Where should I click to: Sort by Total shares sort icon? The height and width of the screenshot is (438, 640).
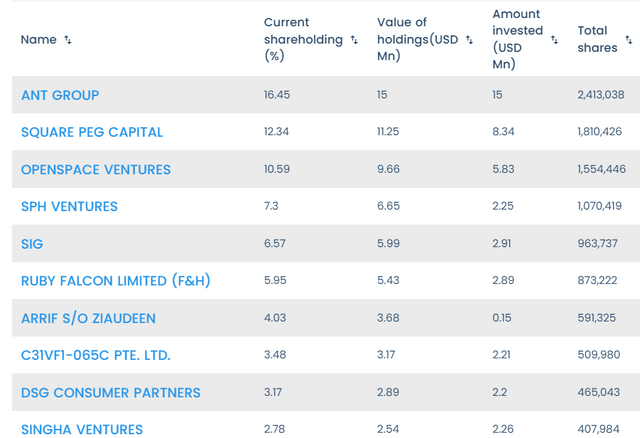click(x=630, y=40)
